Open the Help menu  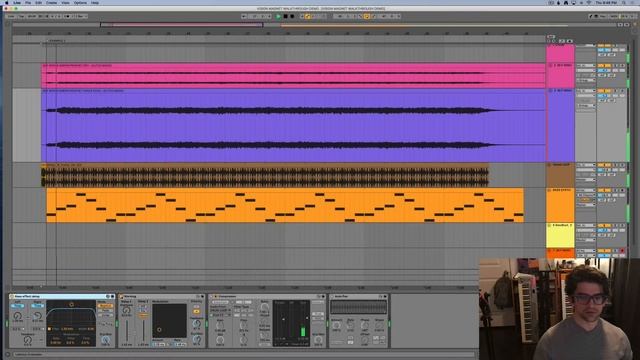pos(95,2)
